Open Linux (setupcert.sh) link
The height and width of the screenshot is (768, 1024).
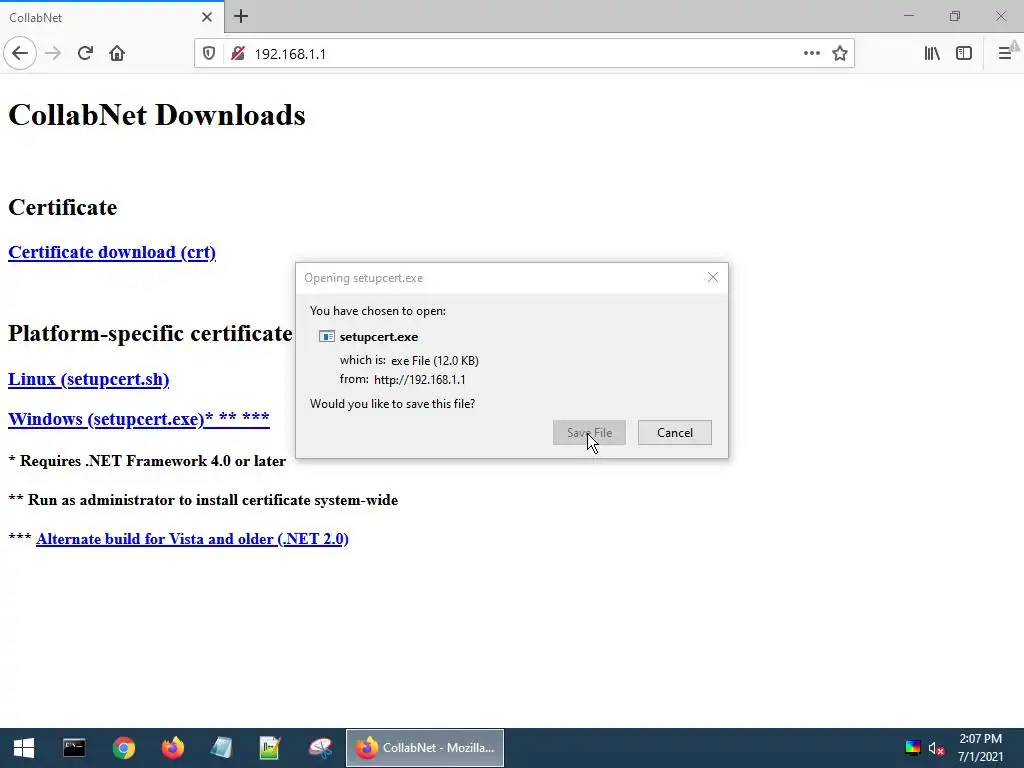88,379
